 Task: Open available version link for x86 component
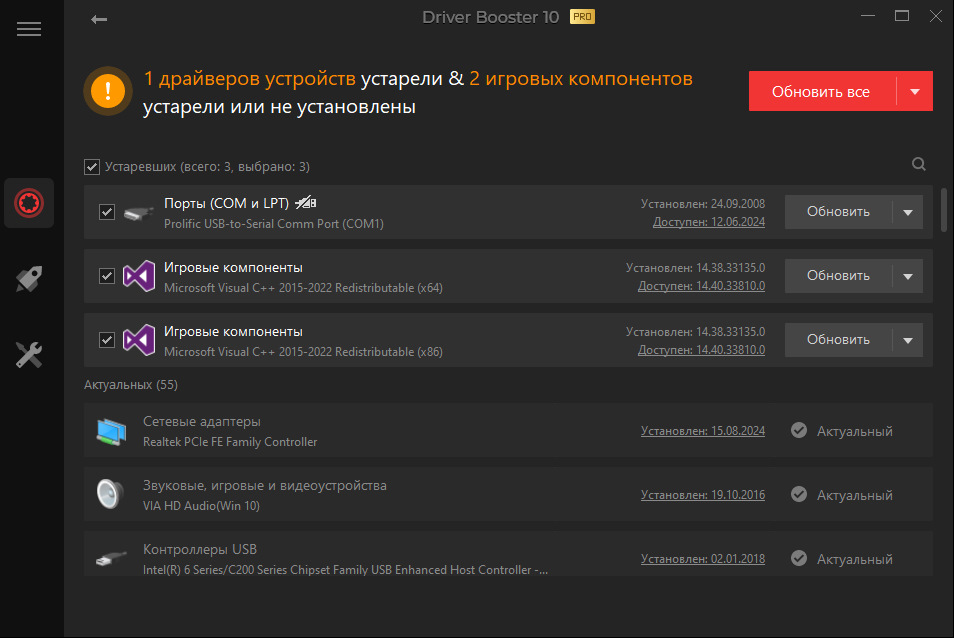pyautogui.click(x=702, y=350)
